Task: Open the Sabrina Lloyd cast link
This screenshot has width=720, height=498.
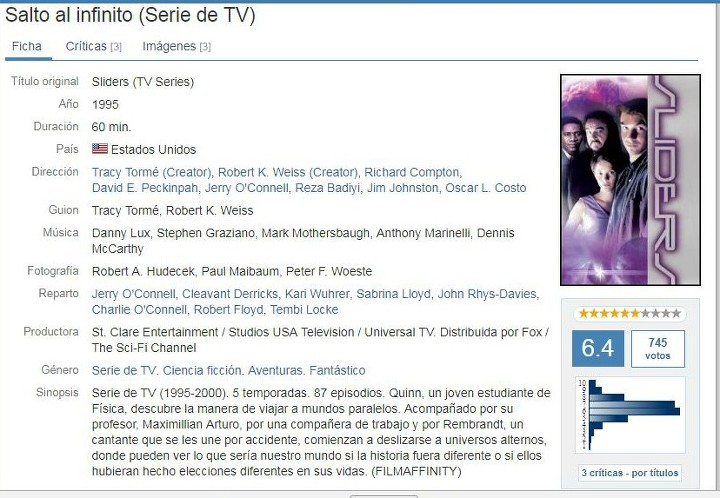Action: coord(394,294)
